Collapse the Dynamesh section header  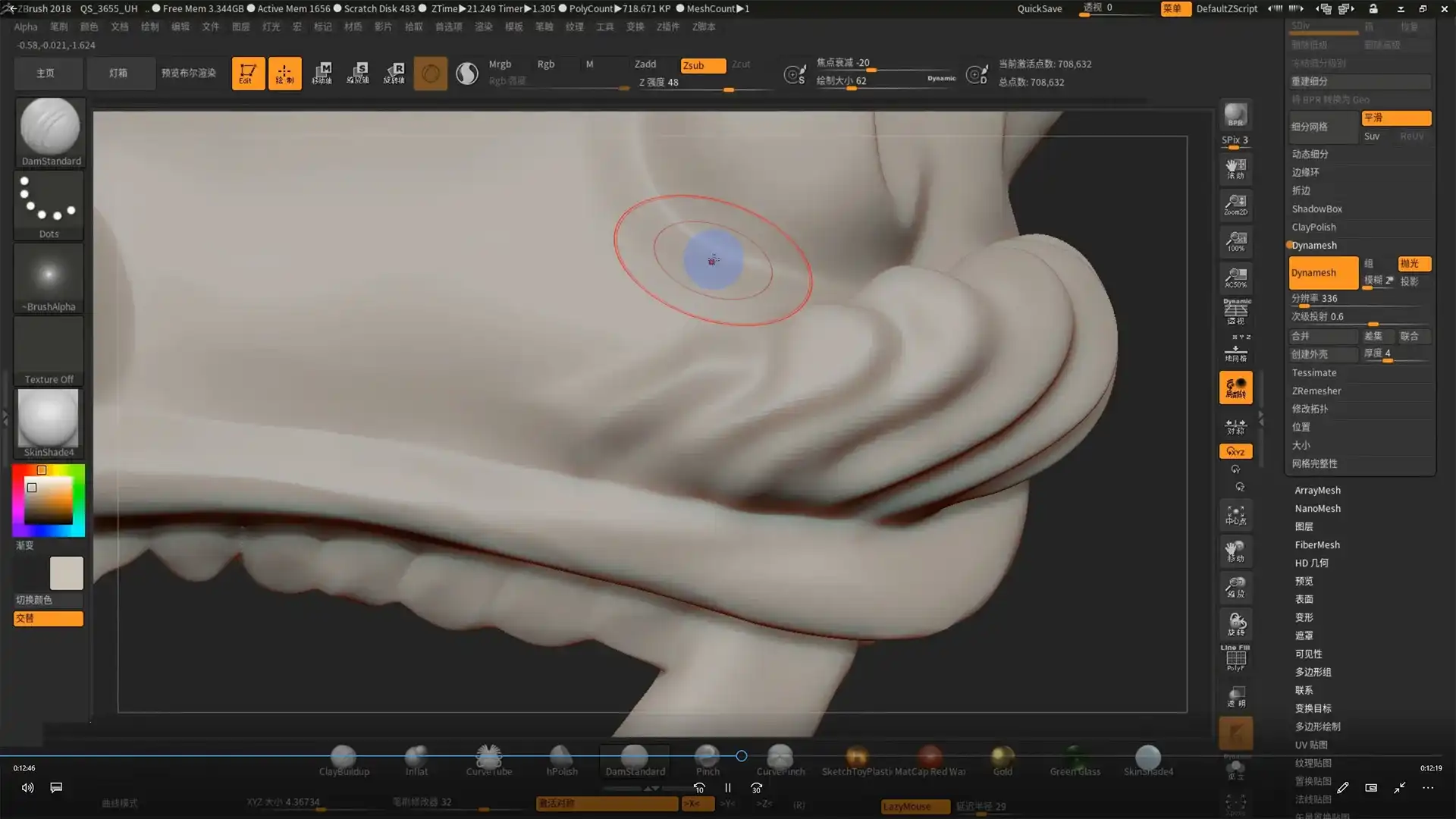coord(1314,246)
